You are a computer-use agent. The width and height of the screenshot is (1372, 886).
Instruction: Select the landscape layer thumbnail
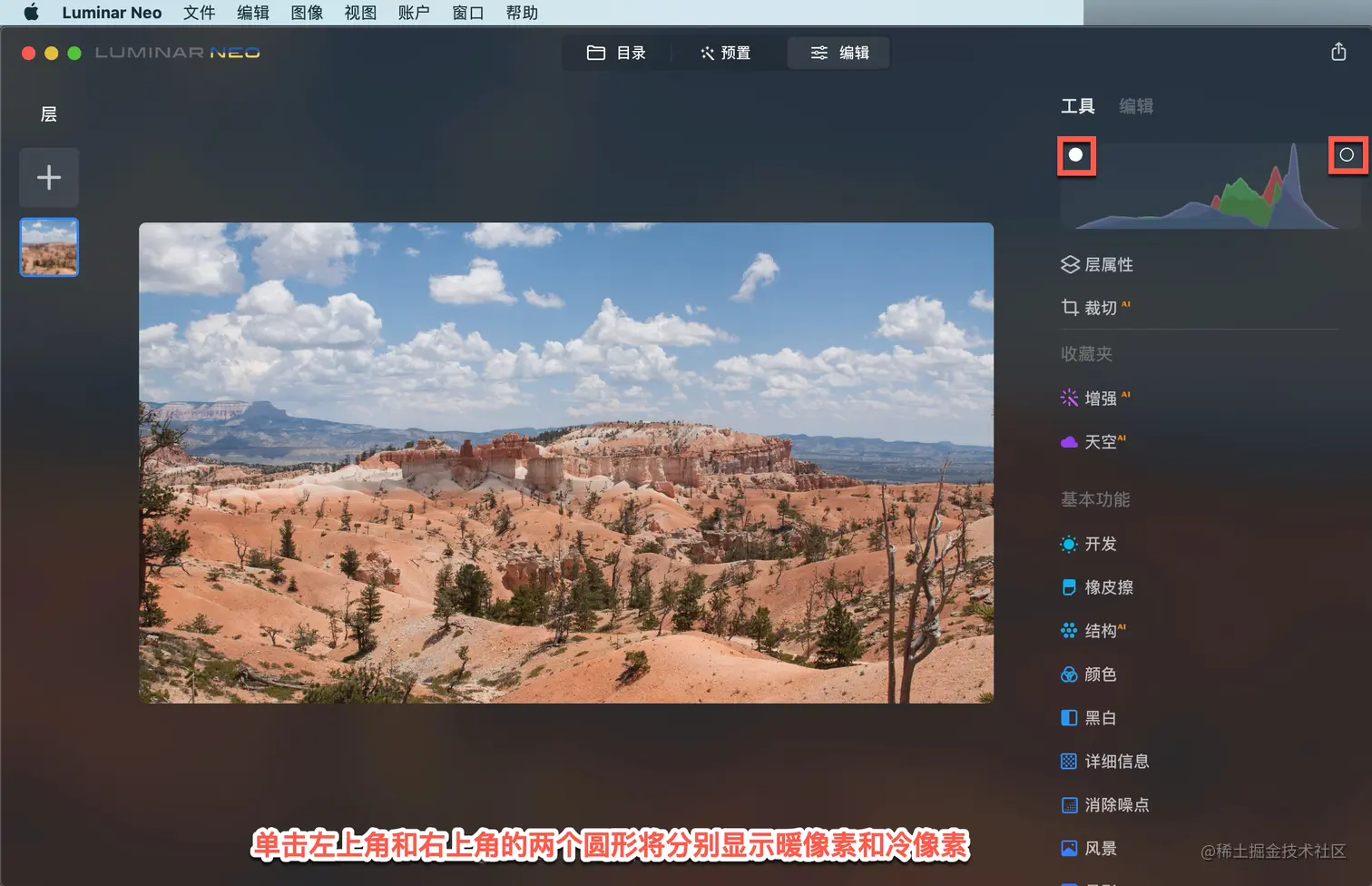[x=49, y=247]
